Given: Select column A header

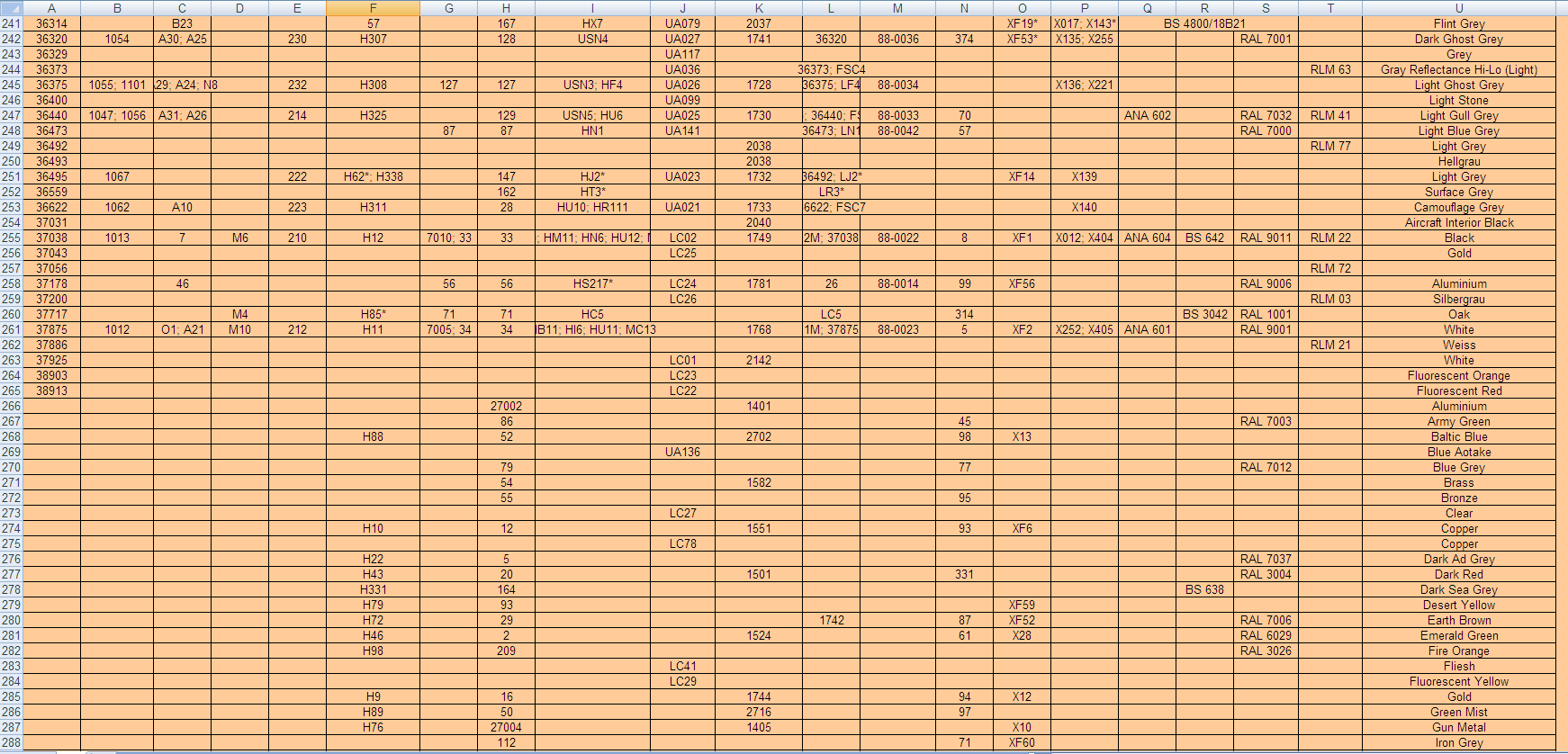Looking at the screenshot, I should [51, 8].
